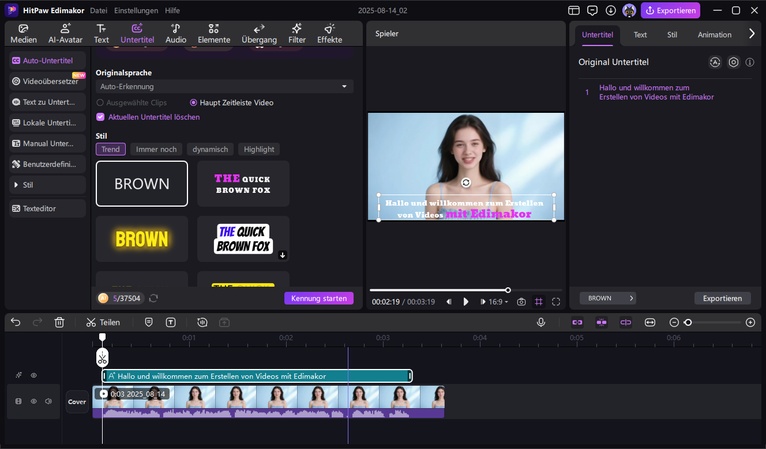The width and height of the screenshot is (766, 449).
Task: Mute the video track audio
Action: (48, 401)
